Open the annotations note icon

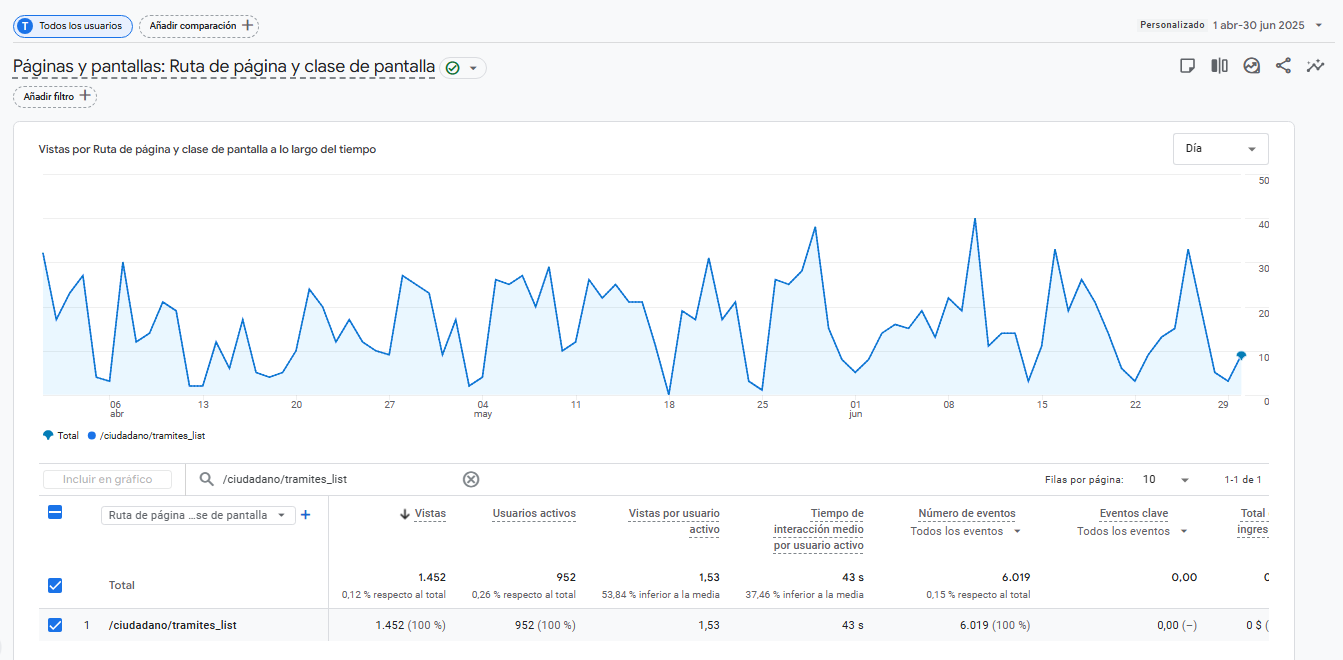click(x=1187, y=66)
